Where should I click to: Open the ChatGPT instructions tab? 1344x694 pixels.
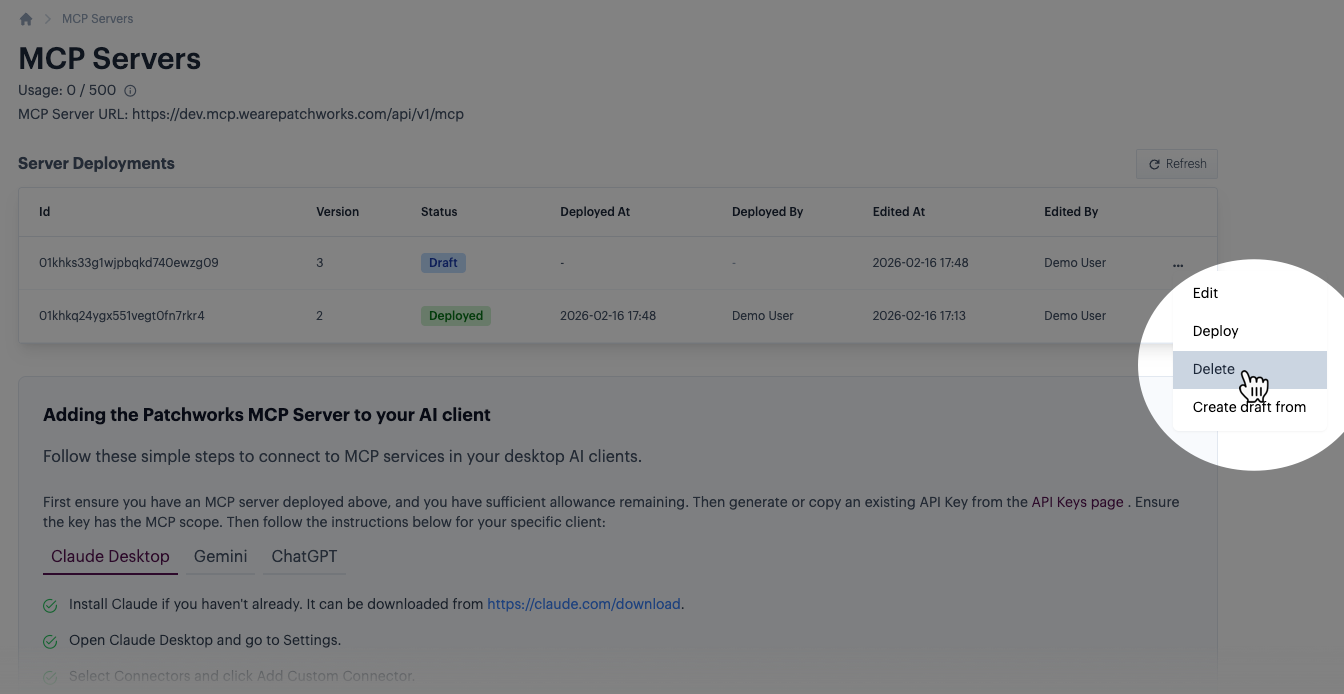(x=304, y=556)
